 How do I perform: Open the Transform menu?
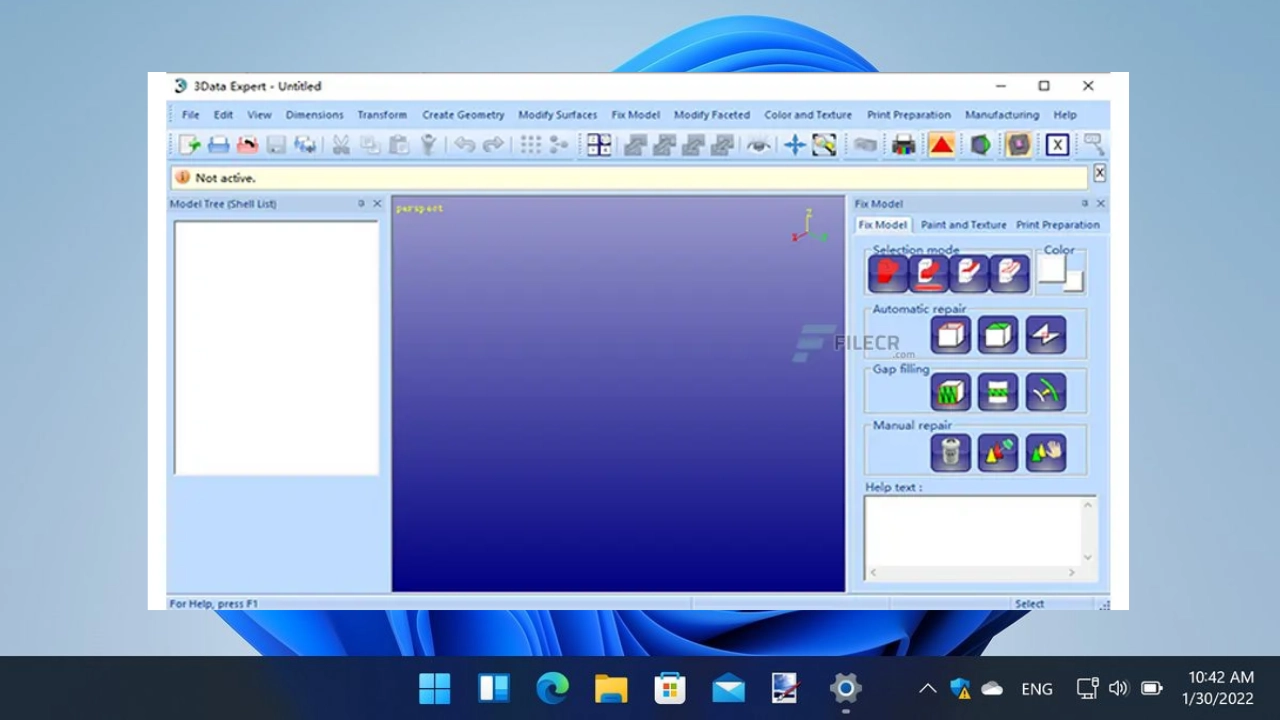[x=382, y=115]
